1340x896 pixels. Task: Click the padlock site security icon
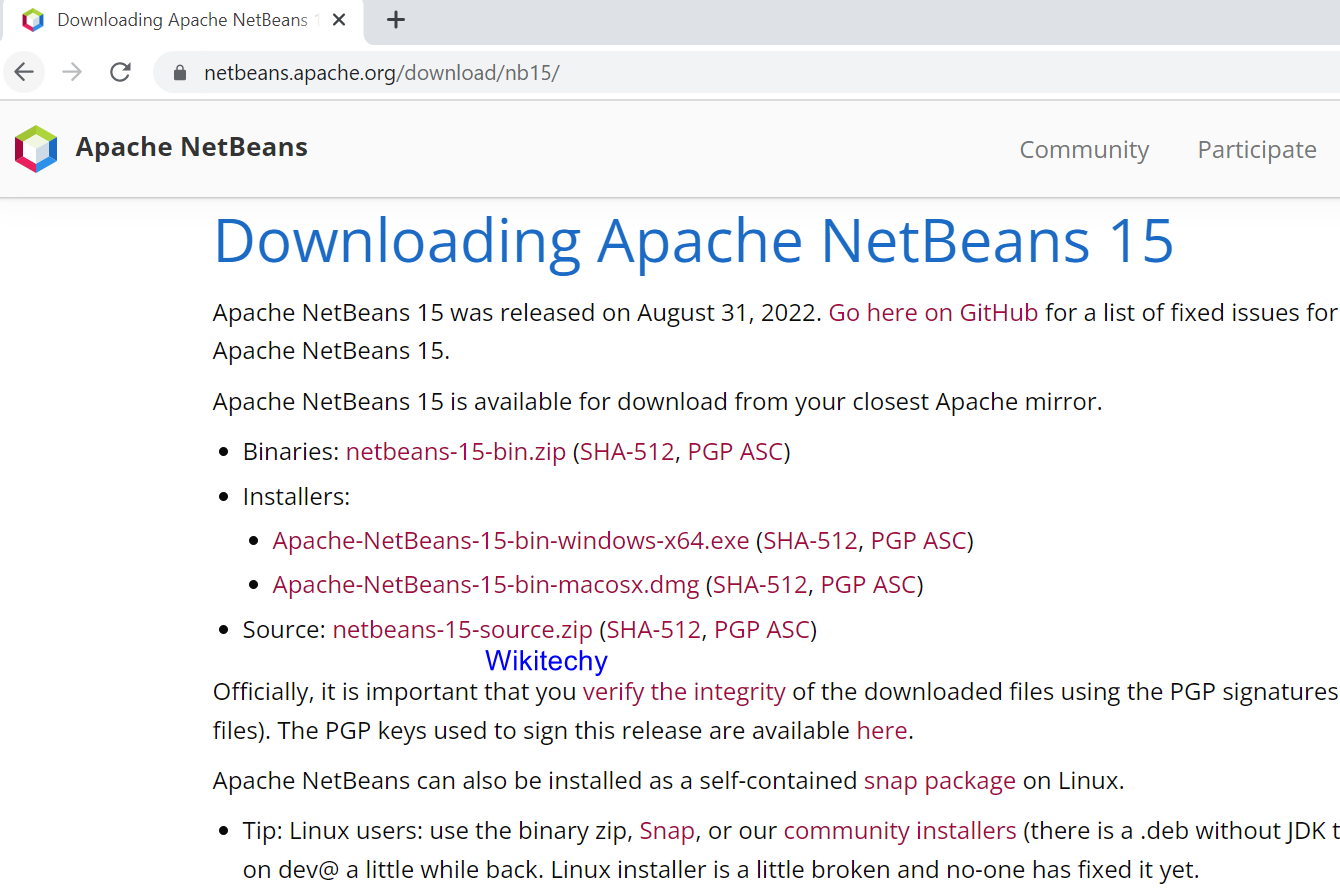[180, 73]
